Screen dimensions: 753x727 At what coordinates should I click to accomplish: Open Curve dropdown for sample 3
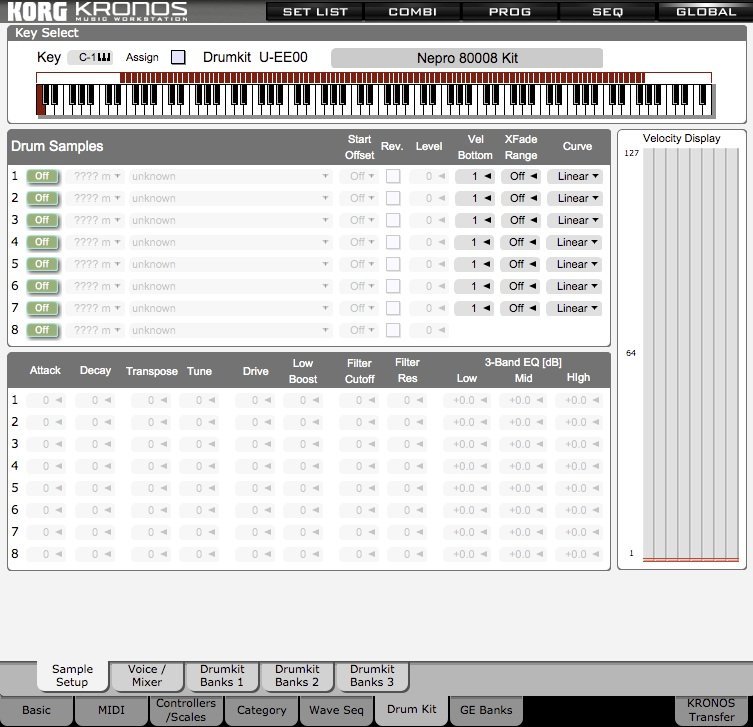pos(574,220)
